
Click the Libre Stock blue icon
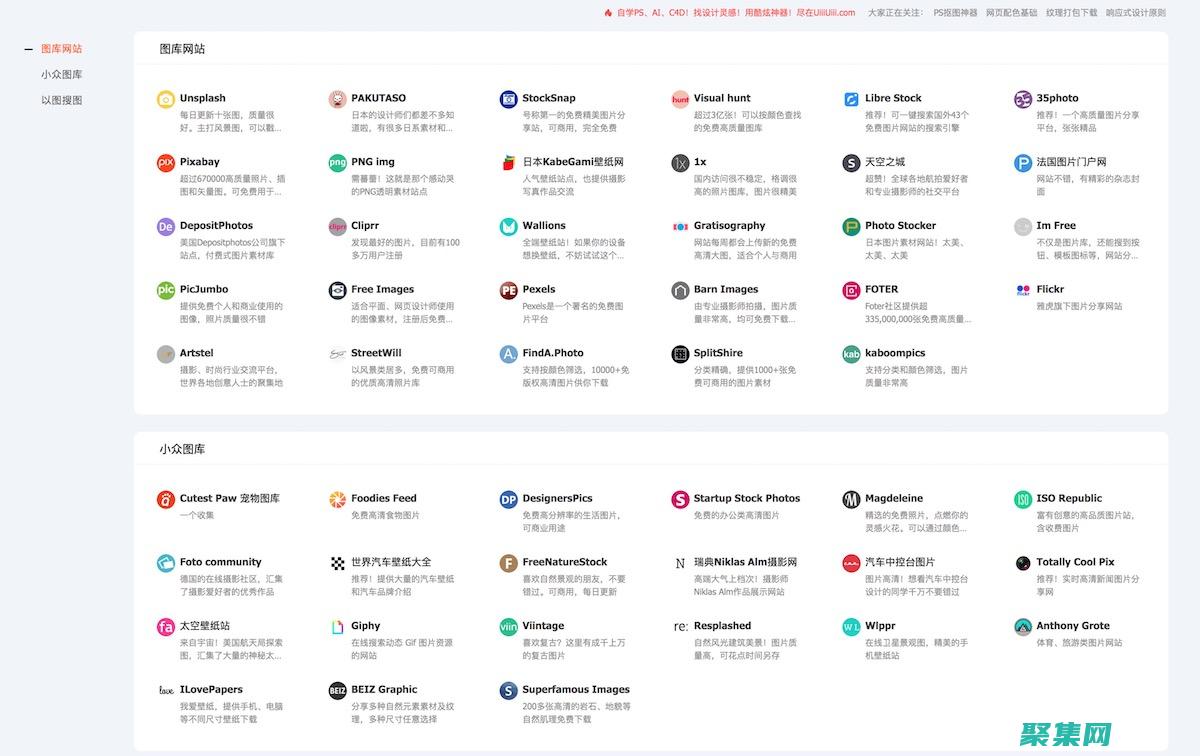click(851, 99)
